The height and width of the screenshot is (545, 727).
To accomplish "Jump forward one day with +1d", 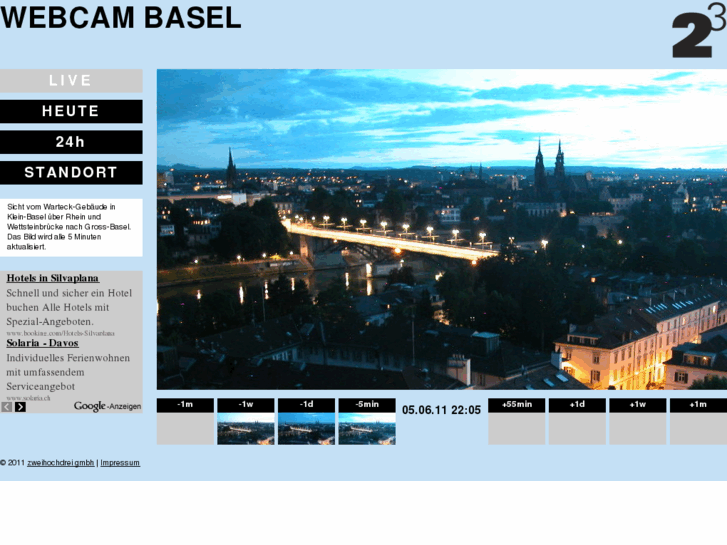I will tap(577, 405).
